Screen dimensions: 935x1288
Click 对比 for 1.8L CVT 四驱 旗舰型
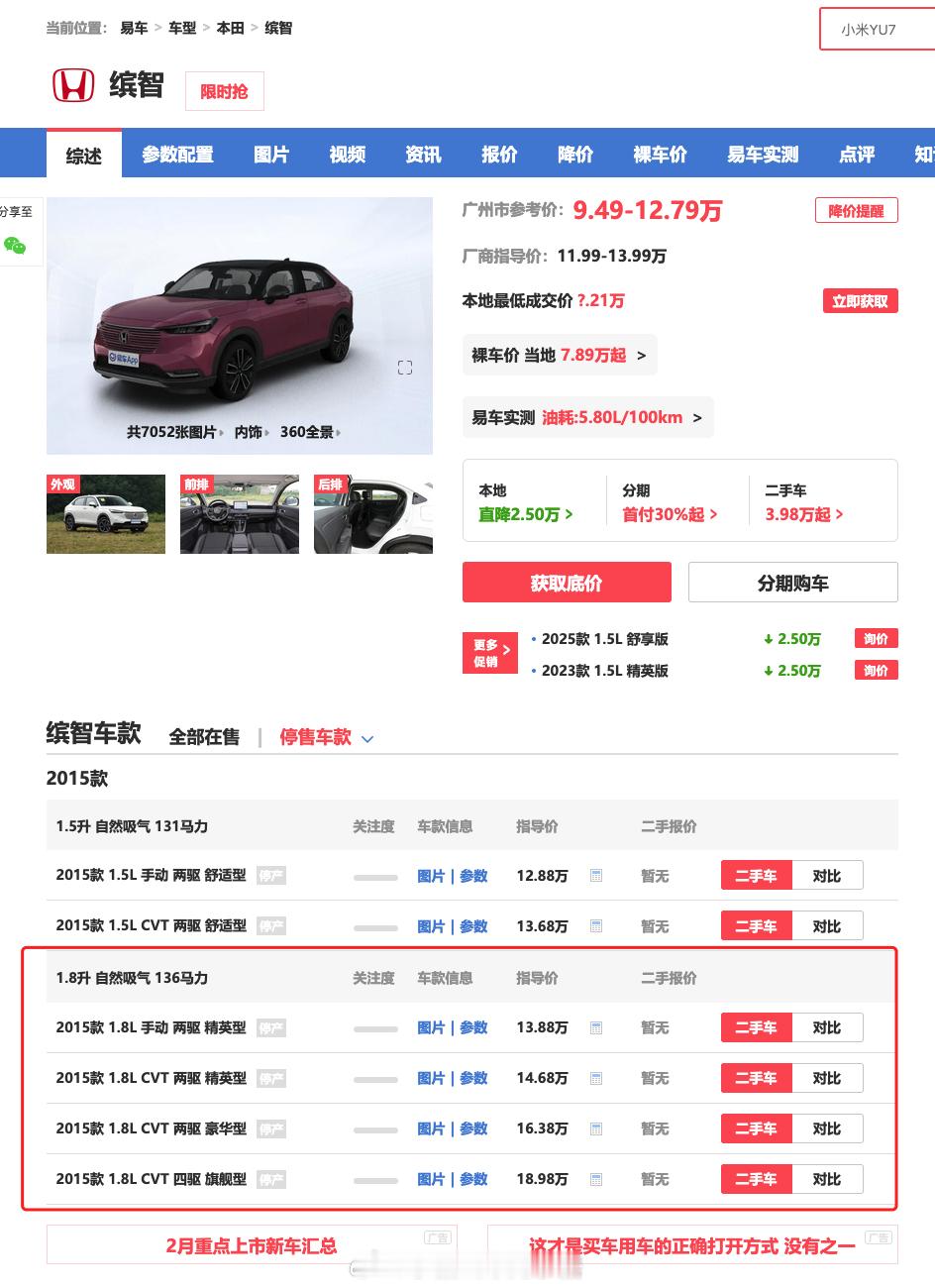click(x=827, y=1180)
